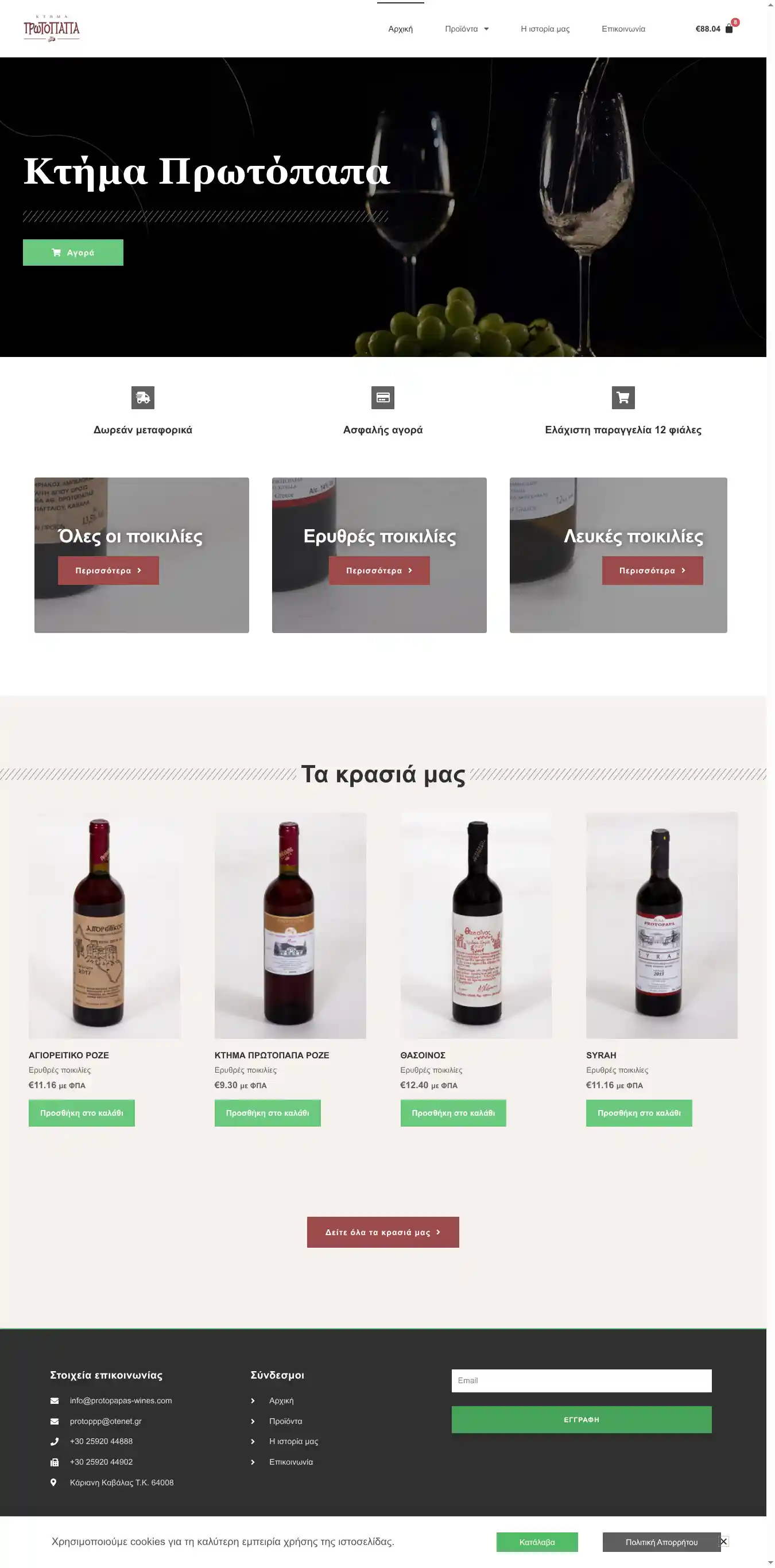
Task: Click the credit card secure purchase icon
Action: [x=383, y=398]
